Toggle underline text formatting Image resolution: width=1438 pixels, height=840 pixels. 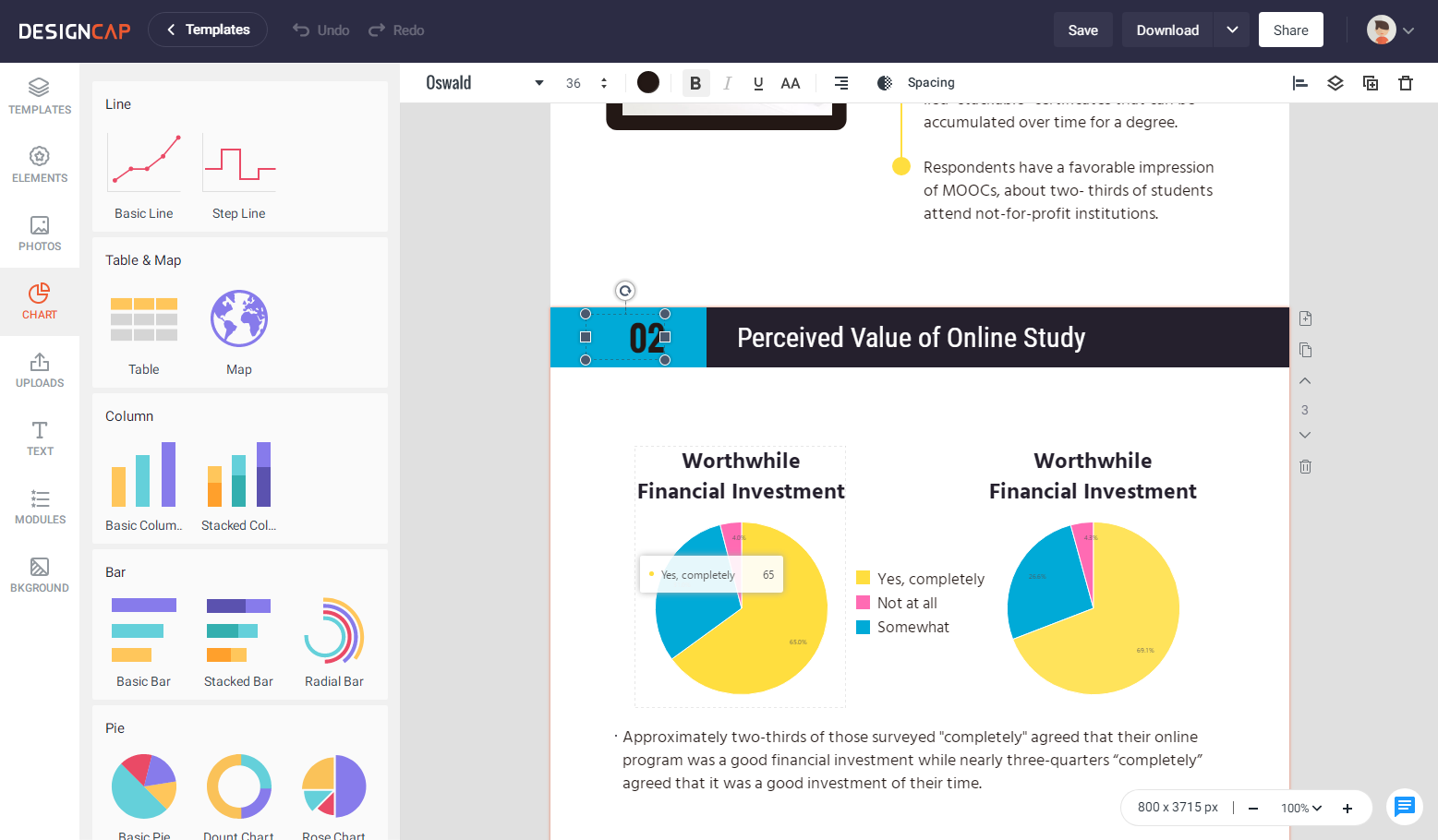click(x=758, y=83)
